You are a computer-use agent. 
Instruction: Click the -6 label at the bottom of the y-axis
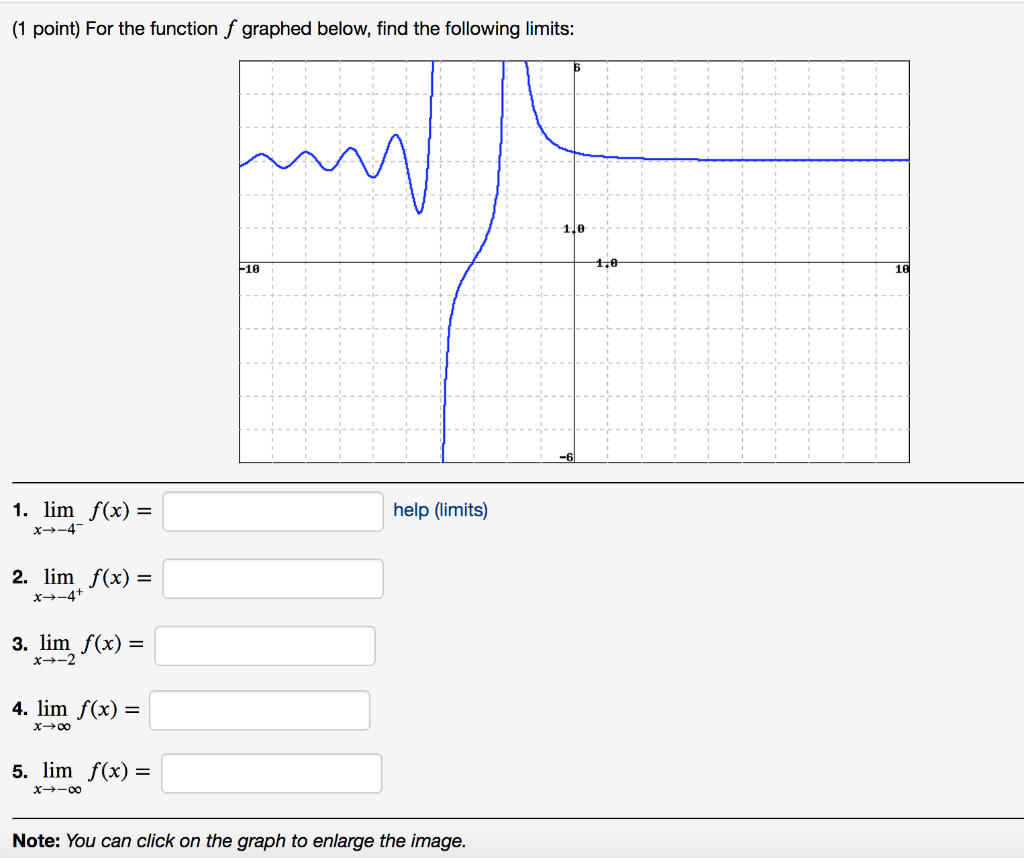[566, 456]
